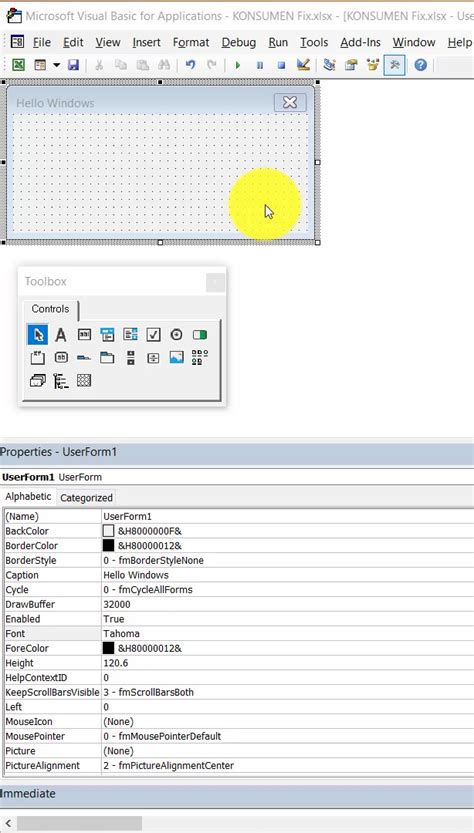
Task: Open the Format menu
Action: pos(191,42)
